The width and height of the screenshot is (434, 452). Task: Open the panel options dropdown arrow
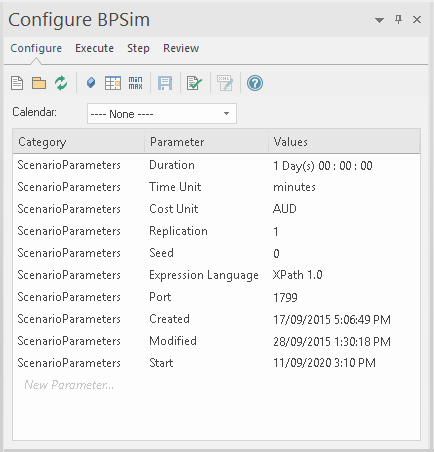379,20
